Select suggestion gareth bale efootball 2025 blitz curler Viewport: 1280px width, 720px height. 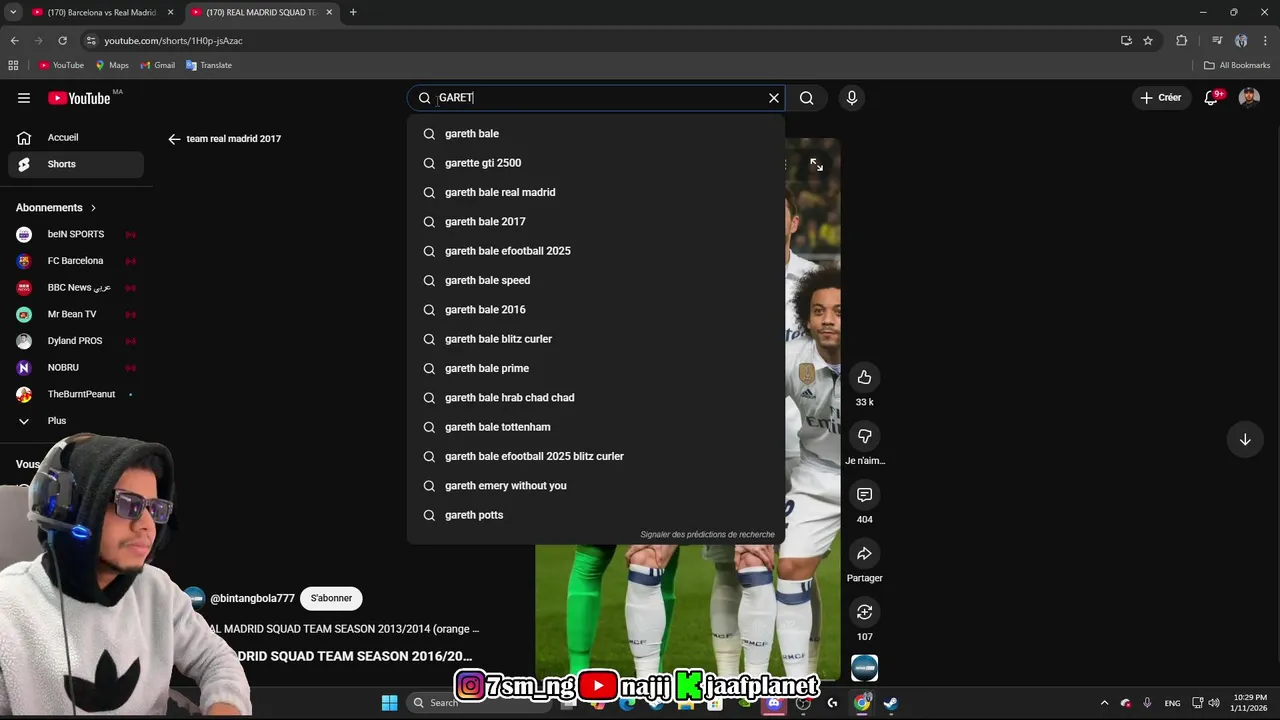596,456
